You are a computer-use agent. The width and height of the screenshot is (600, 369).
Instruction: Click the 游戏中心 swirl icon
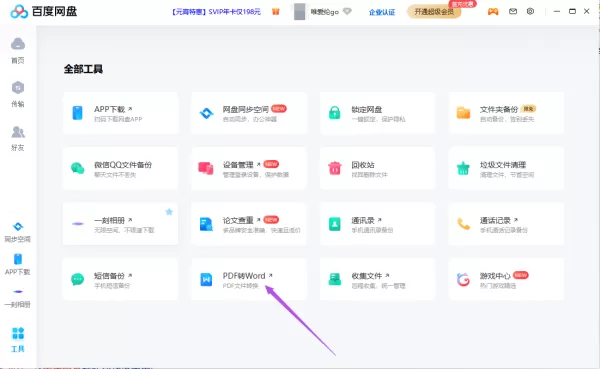pyautogui.click(x=463, y=279)
